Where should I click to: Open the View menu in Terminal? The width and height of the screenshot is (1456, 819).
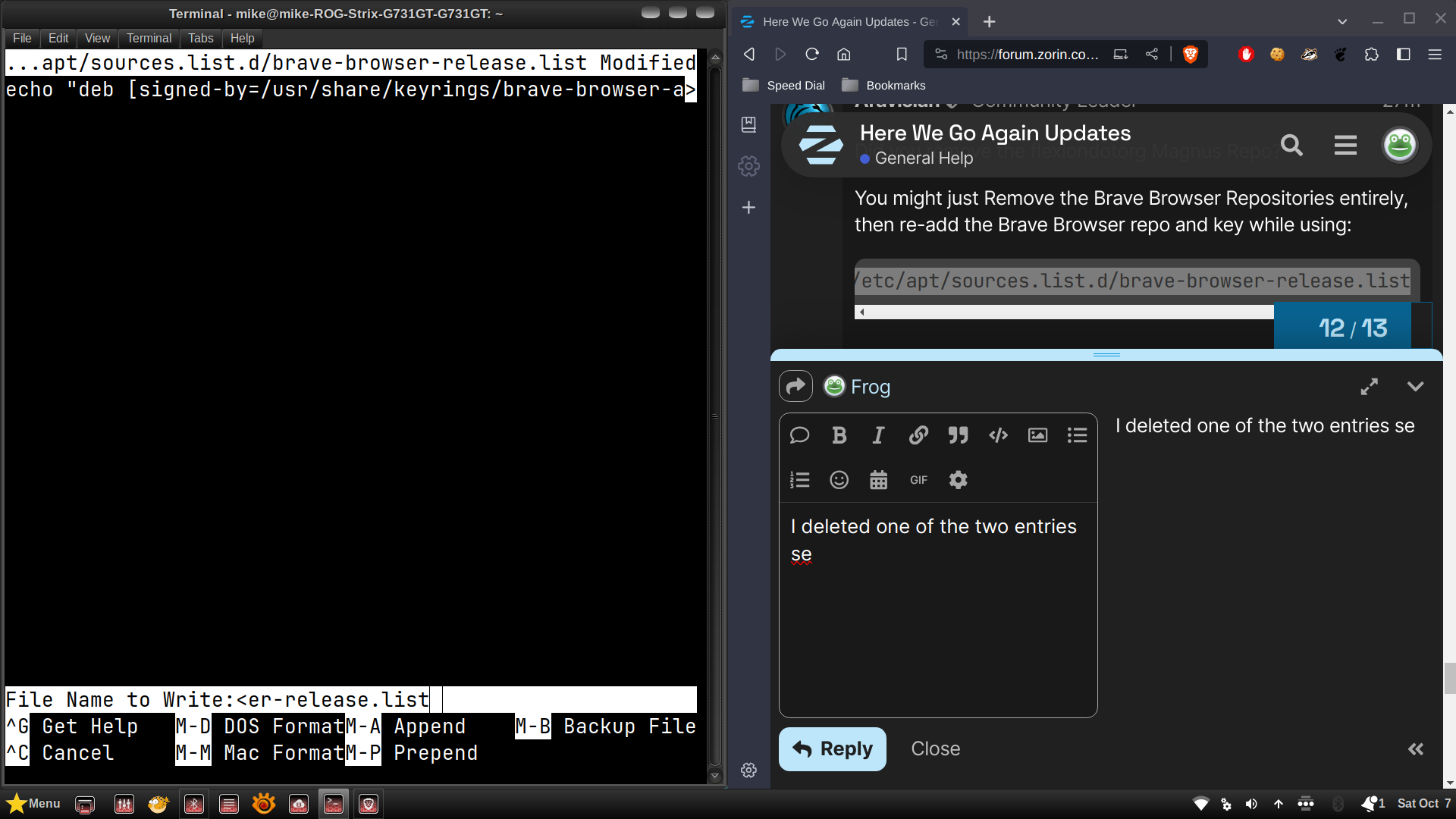coord(97,38)
